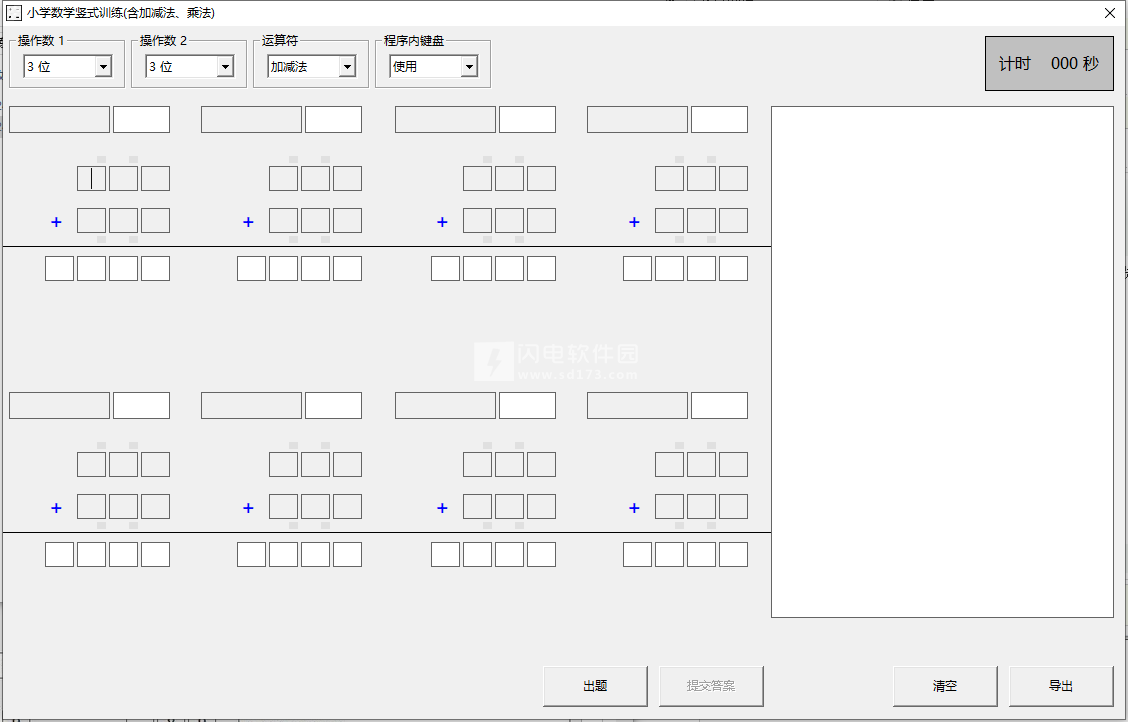Close the 小学数学竖式训练 window
Viewport: 1128px width, 722px height.
coord(1109,13)
